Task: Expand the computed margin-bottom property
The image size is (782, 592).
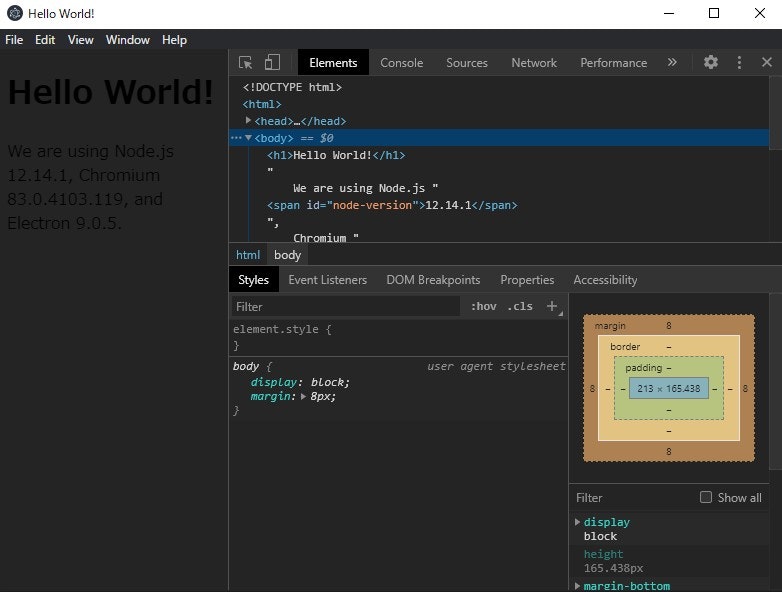Action: tap(578, 586)
